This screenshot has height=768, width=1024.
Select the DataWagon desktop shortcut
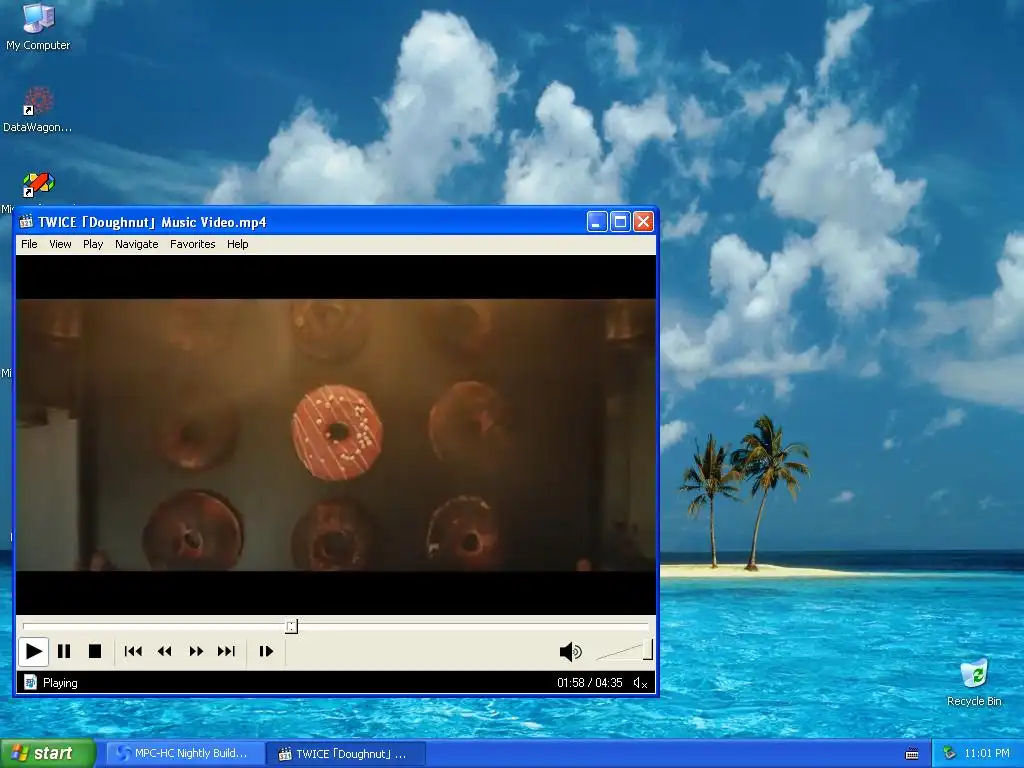pyautogui.click(x=38, y=110)
